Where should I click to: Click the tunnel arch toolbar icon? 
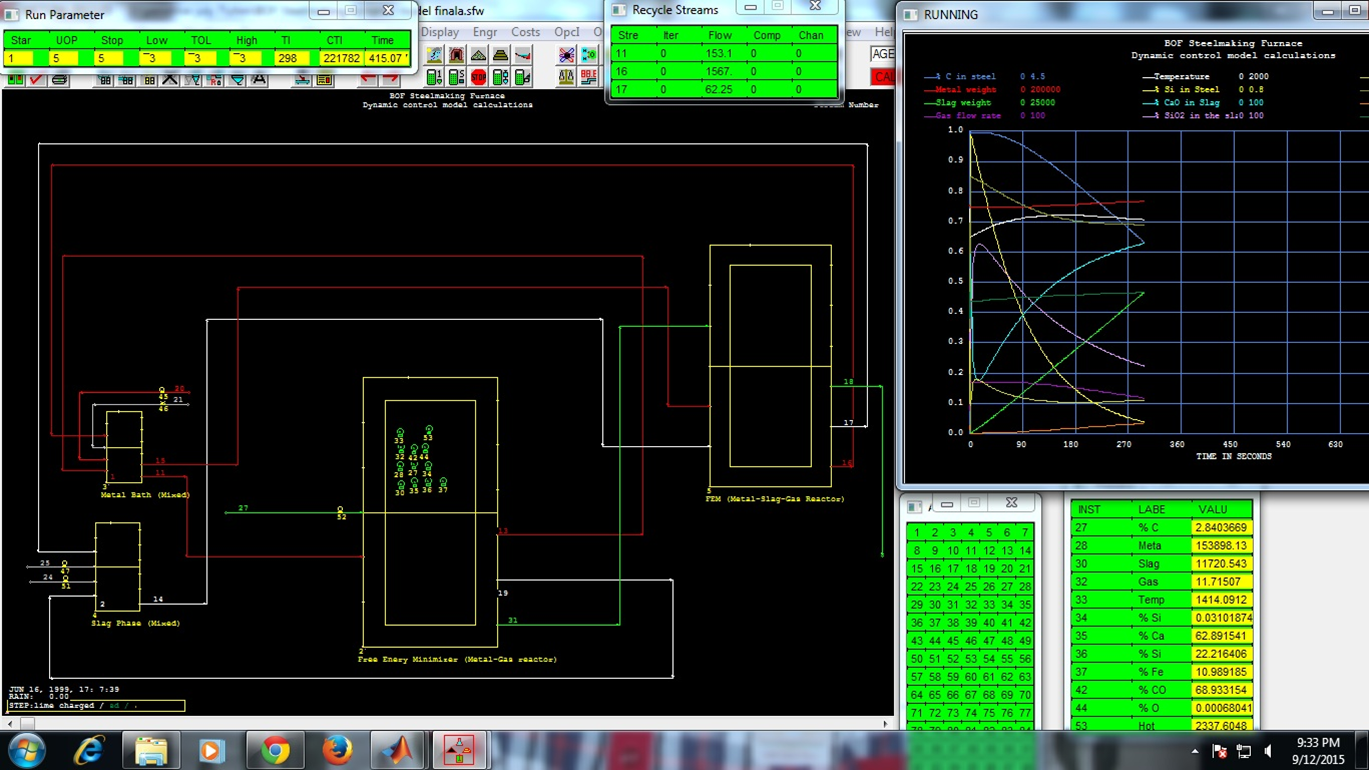coord(456,55)
